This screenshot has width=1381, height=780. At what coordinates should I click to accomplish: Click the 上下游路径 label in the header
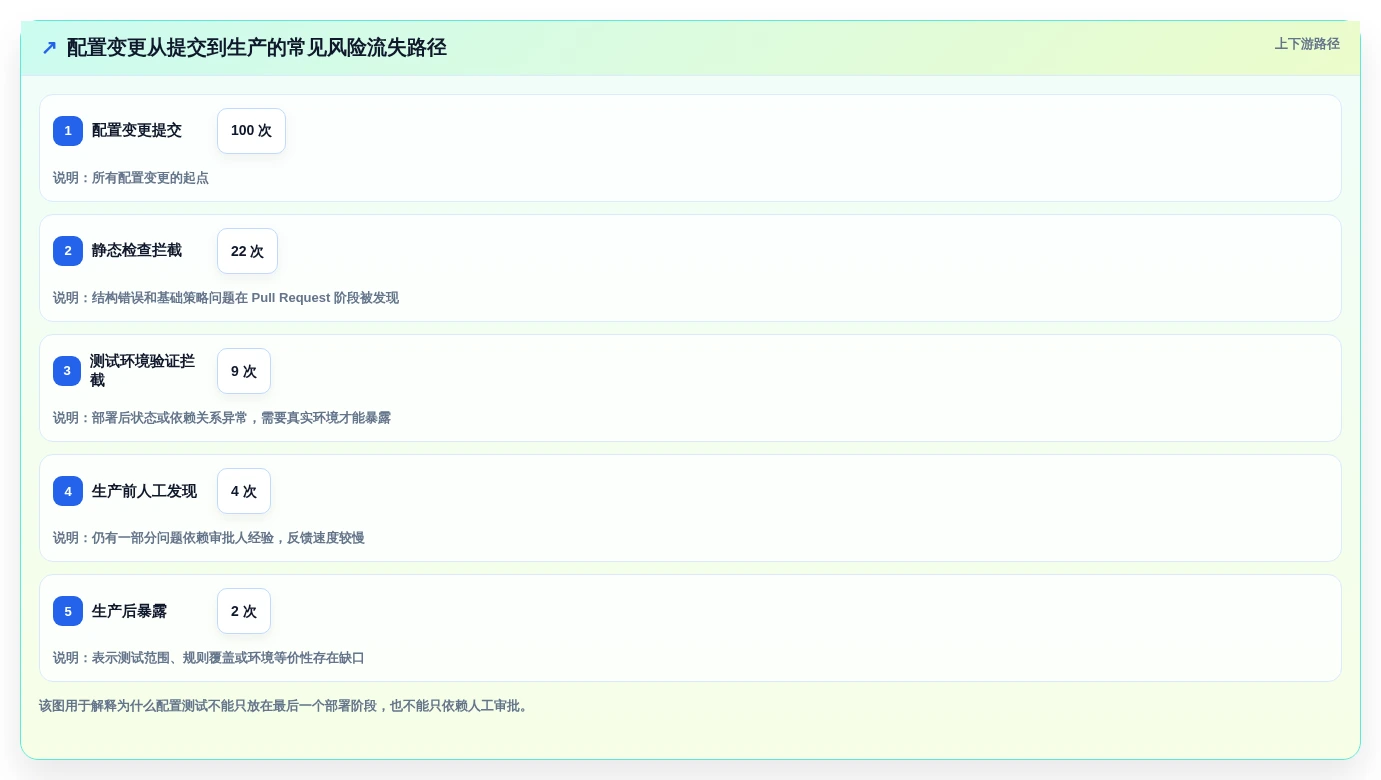[x=1307, y=44]
